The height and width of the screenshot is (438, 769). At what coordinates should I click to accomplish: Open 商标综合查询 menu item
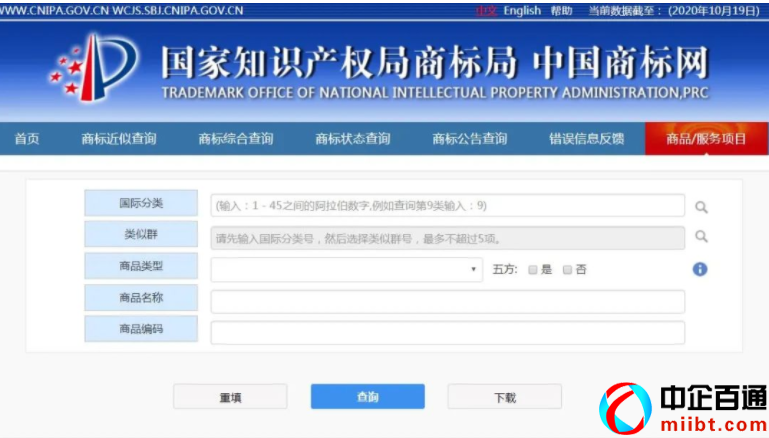(236, 139)
